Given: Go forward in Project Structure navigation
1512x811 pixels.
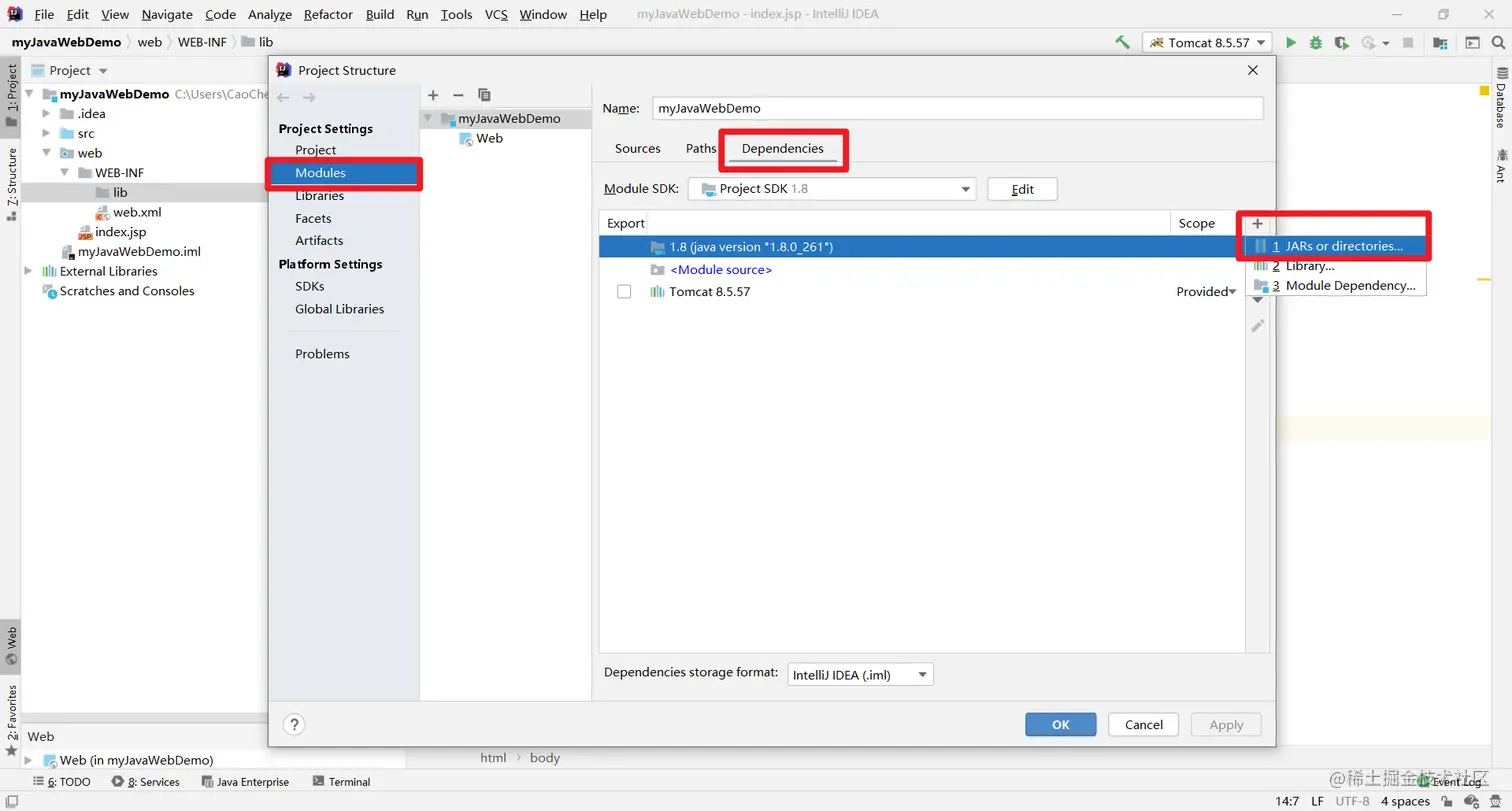Looking at the screenshot, I should 309,97.
